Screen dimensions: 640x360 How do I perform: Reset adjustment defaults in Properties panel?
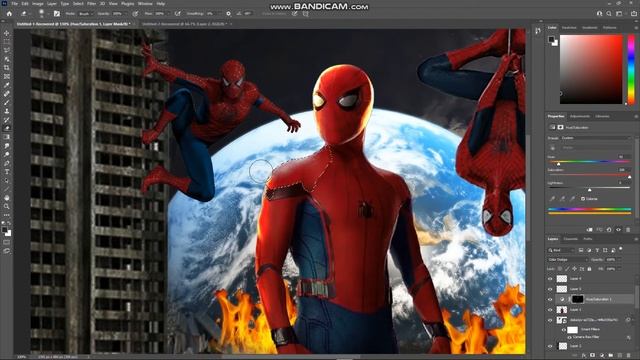(609, 230)
